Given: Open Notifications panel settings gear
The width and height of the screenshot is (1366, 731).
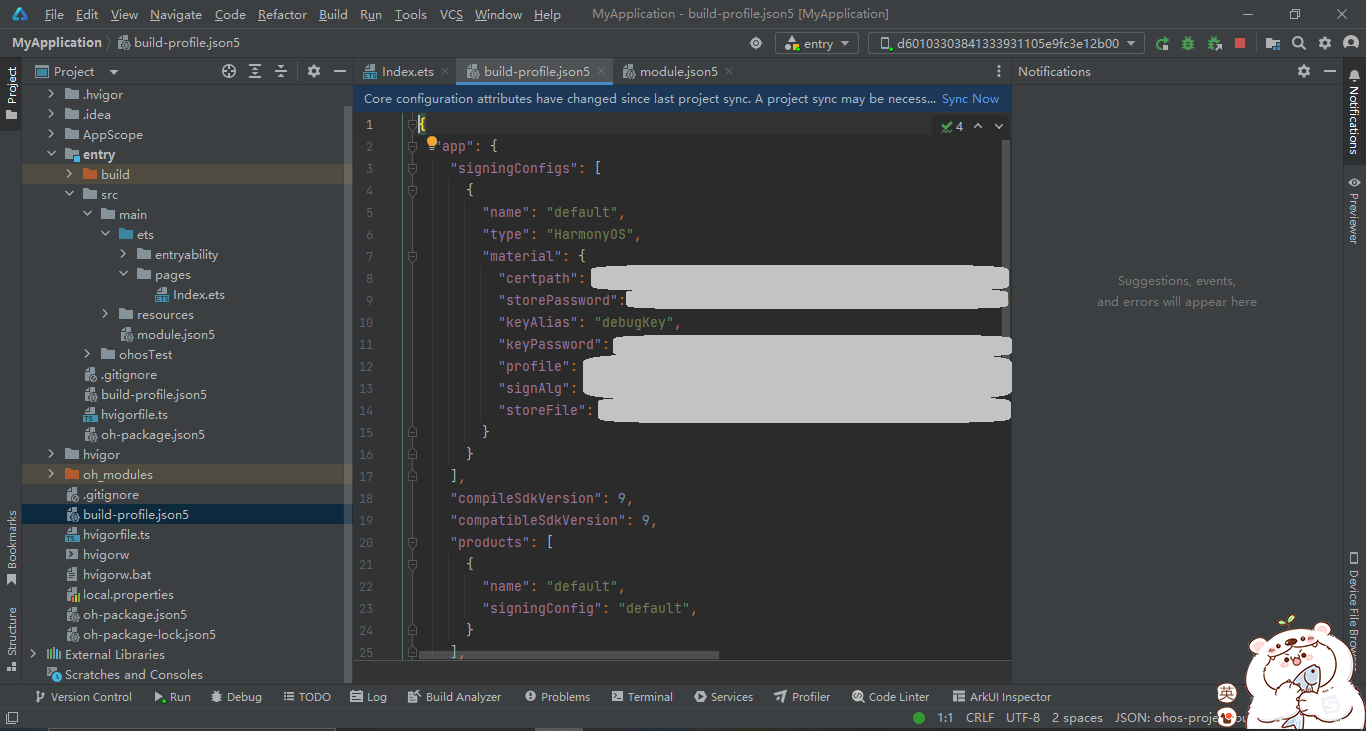Looking at the screenshot, I should click(x=1303, y=71).
